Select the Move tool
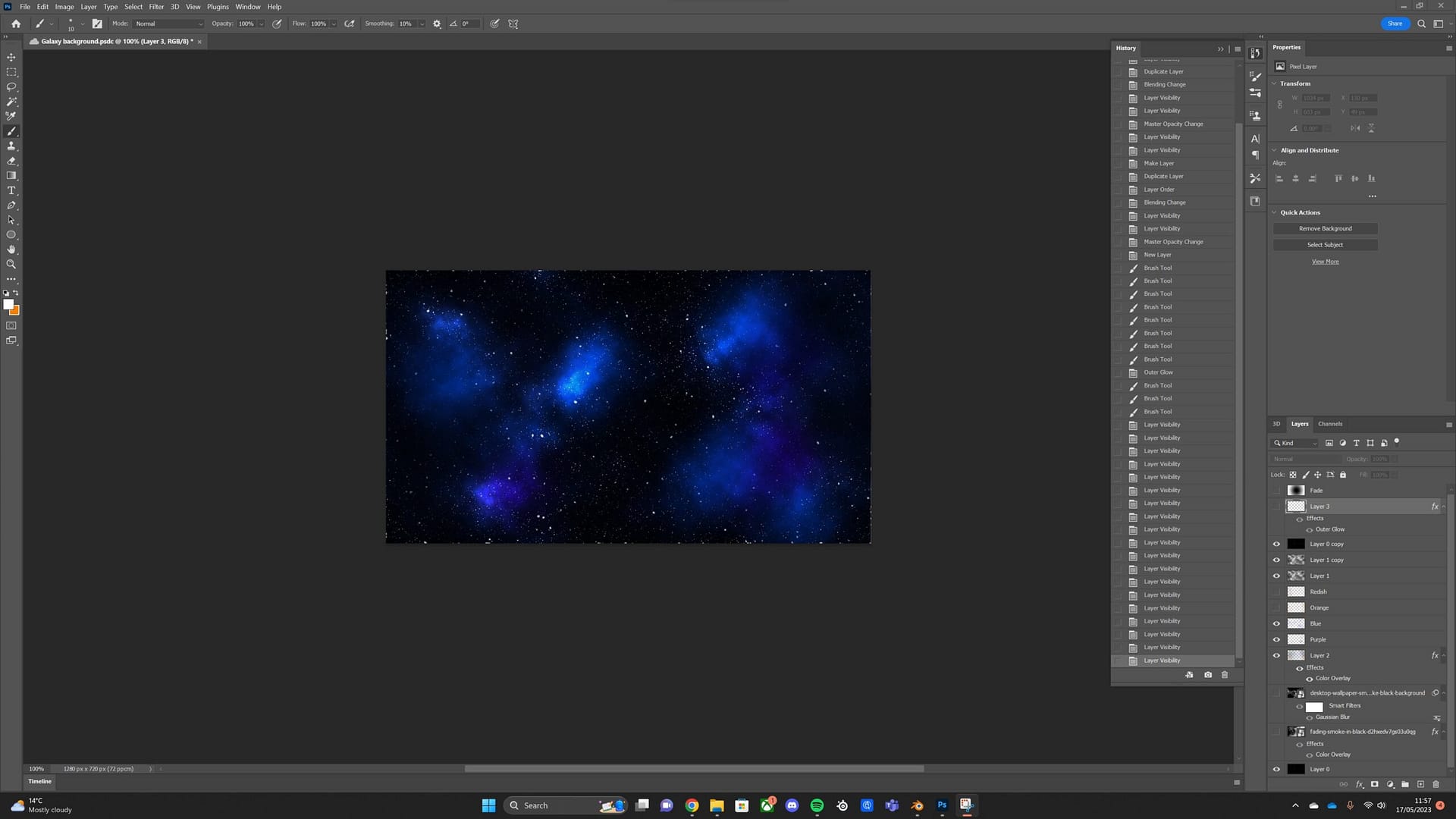The width and height of the screenshot is (1456, 819). coord(11,57)
